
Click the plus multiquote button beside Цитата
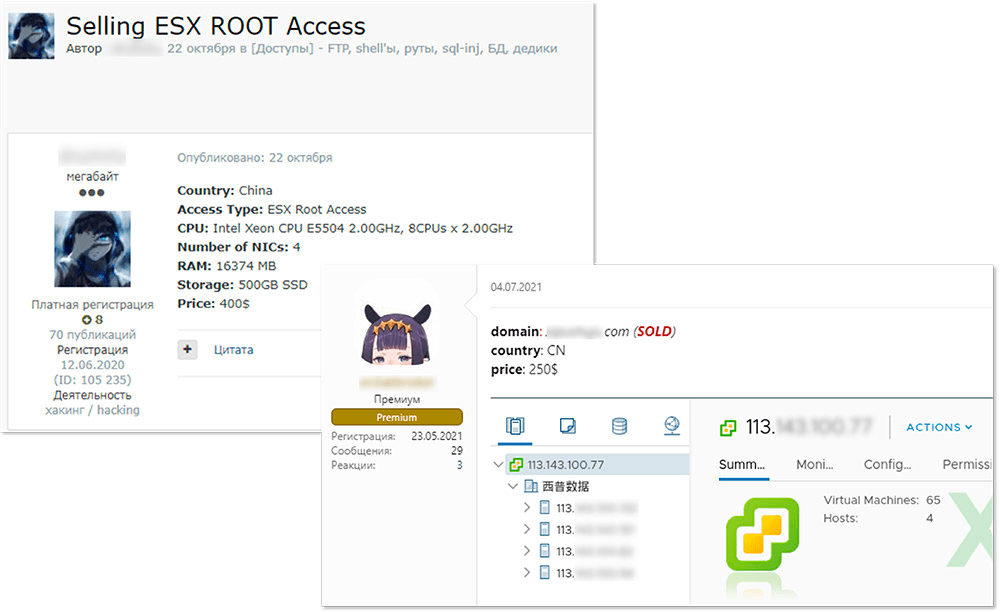tap(188, 350)
